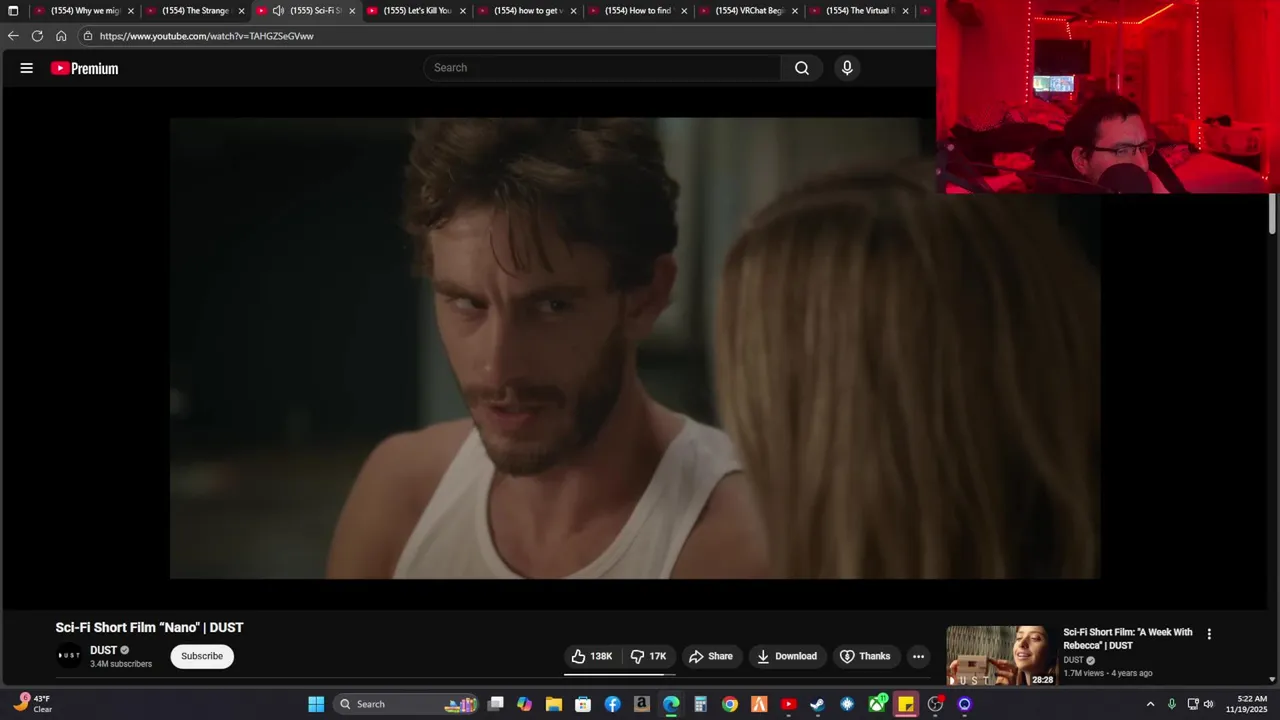Open Xbox app from taskbar

tap(877, 704)
